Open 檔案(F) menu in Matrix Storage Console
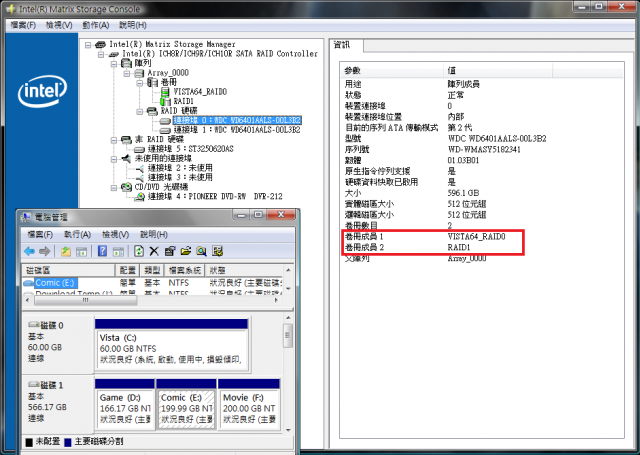This screenshot has width=640, height=455. (x=23, y=25)
